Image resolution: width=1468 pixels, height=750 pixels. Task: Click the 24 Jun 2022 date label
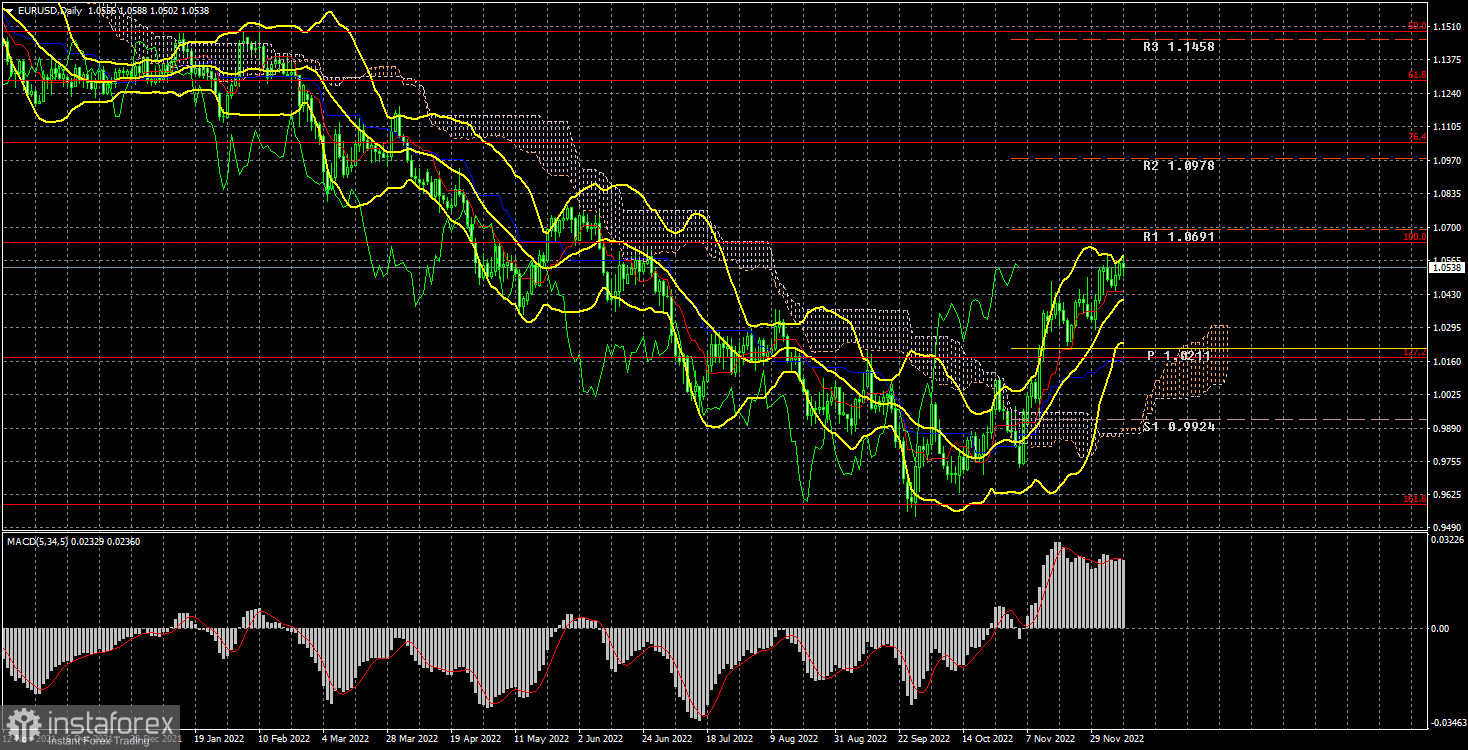(x=666, y=739)
